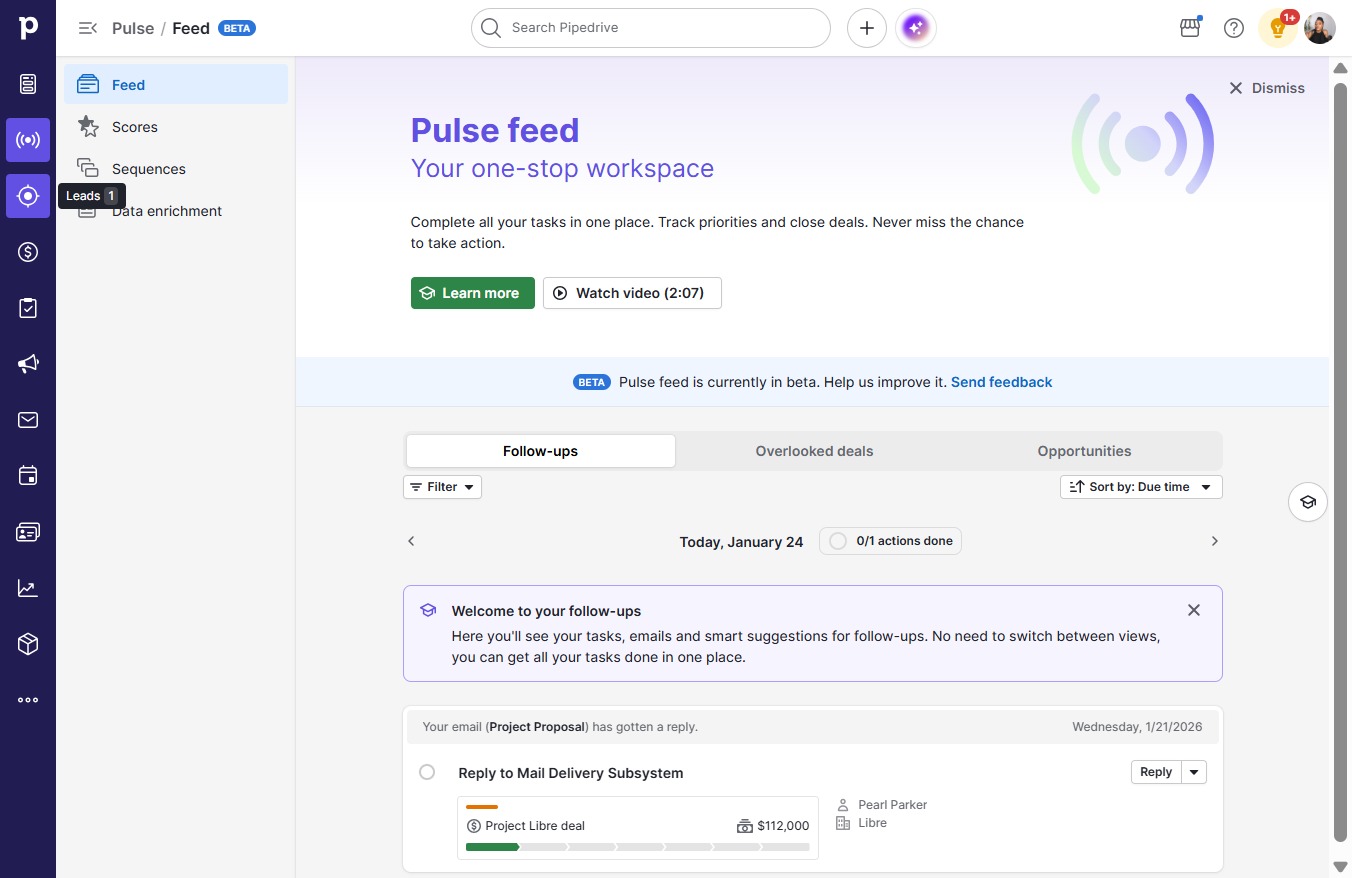Open the lightbulb tips notifications icon

click(1278, 28)
